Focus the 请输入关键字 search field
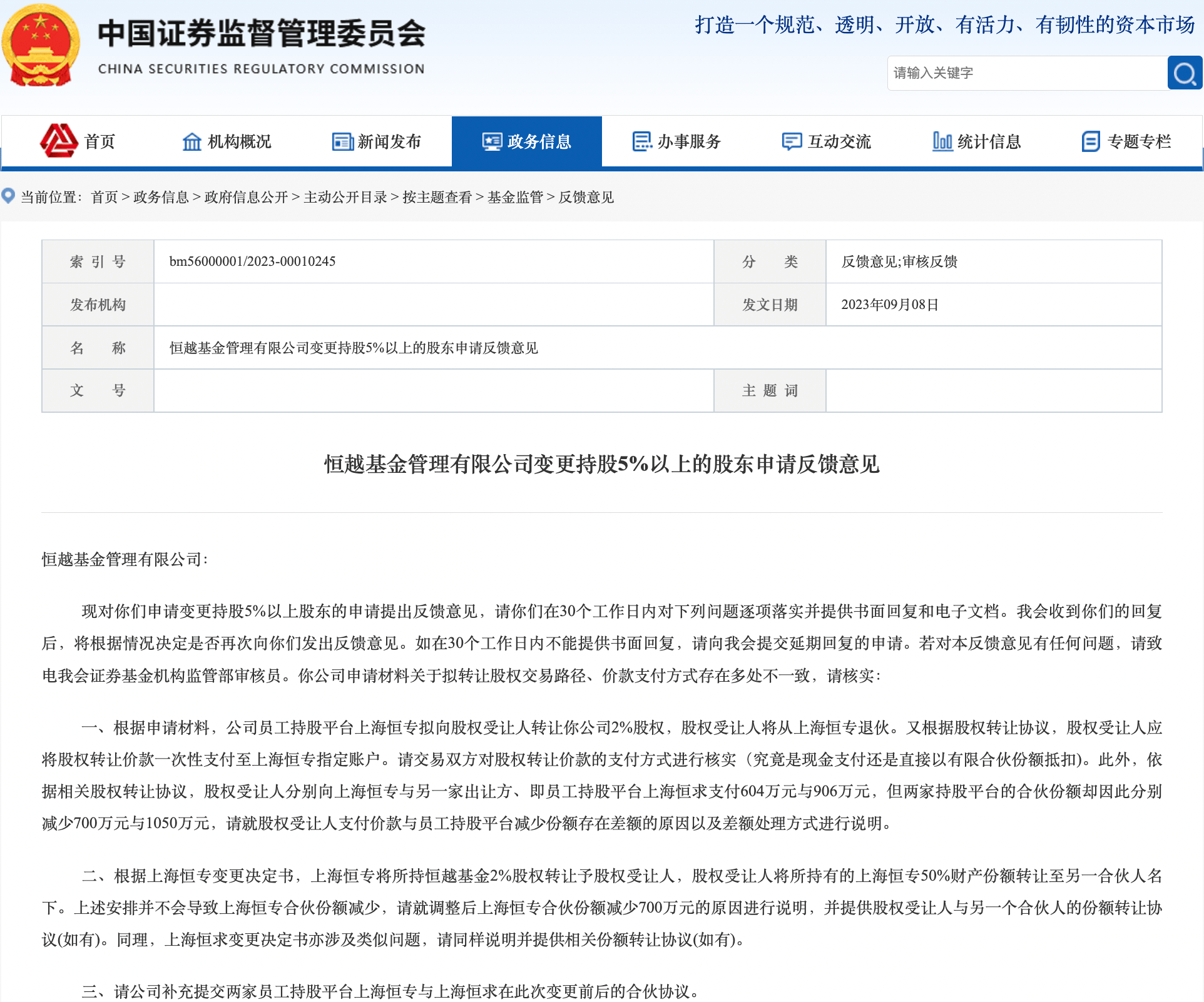1204x1002 pixels. 1026,73
